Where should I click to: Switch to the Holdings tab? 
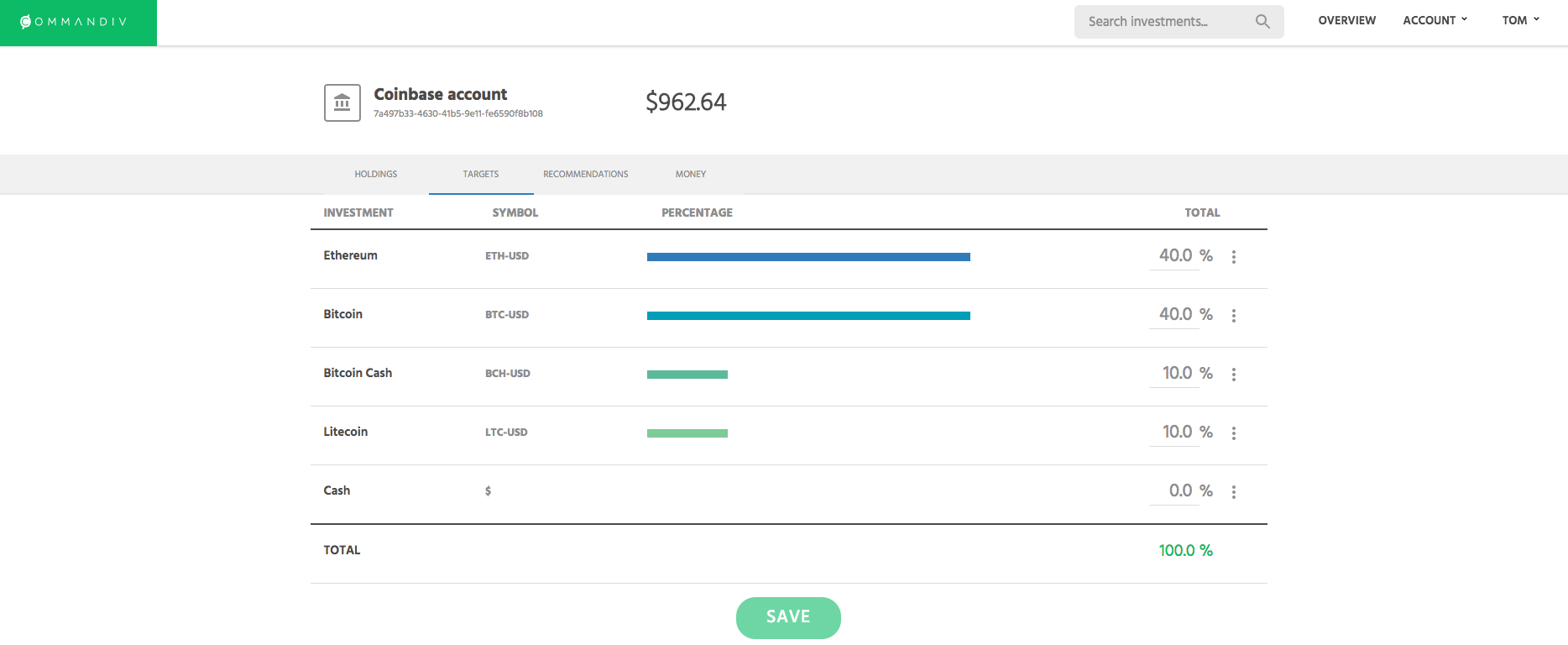coord(376,175)
